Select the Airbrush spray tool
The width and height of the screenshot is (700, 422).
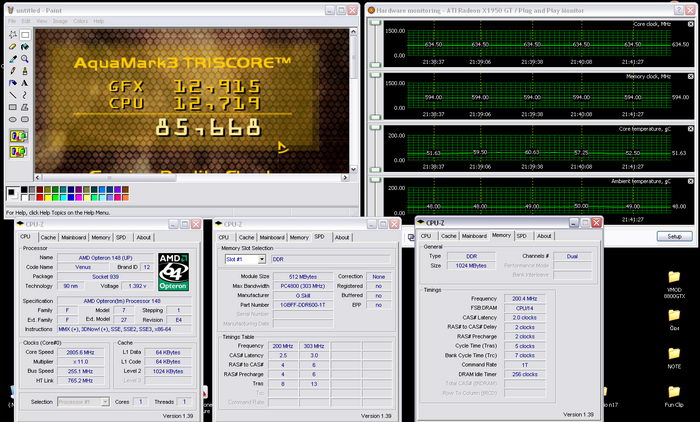(12, 83)
